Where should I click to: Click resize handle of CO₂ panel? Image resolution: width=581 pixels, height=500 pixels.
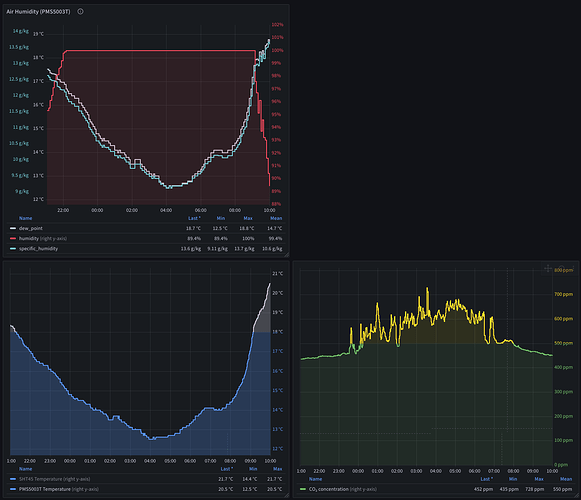point(577,495)
